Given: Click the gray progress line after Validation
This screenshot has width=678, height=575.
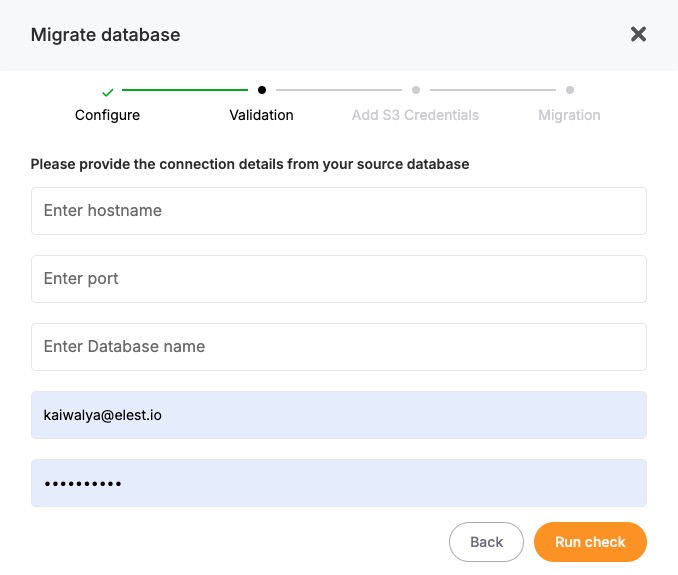Looking at the screenshot, I should [x=339, y=90].
